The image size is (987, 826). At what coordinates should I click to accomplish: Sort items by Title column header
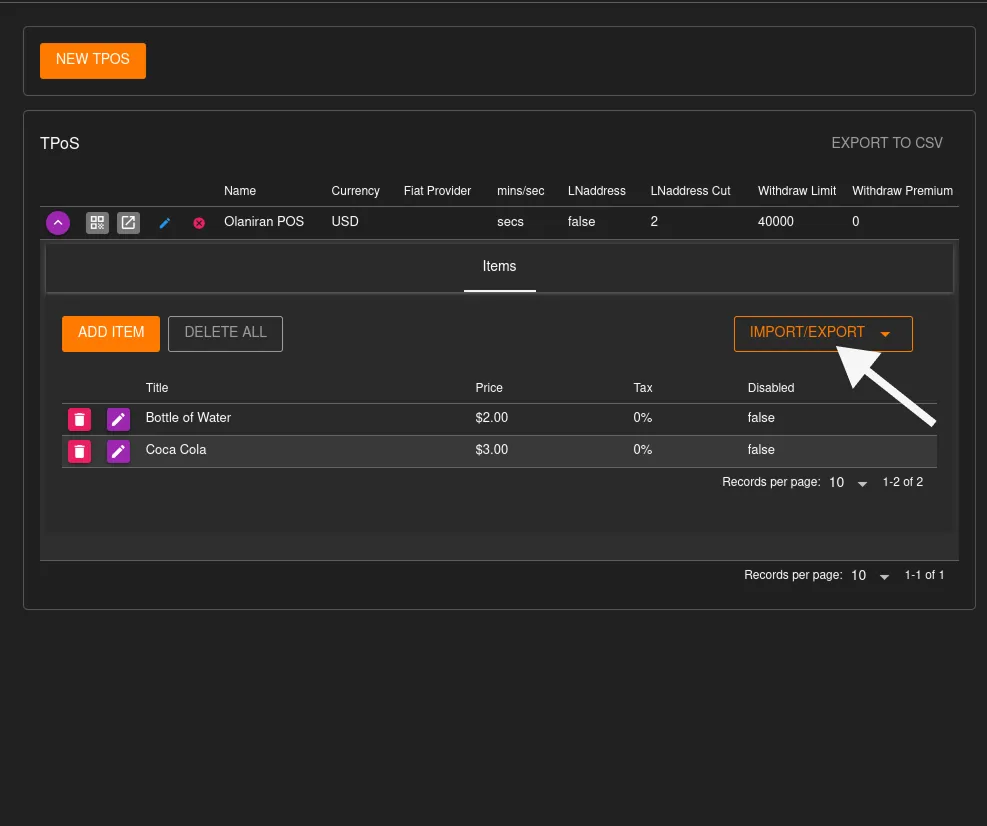coord(157,388)
